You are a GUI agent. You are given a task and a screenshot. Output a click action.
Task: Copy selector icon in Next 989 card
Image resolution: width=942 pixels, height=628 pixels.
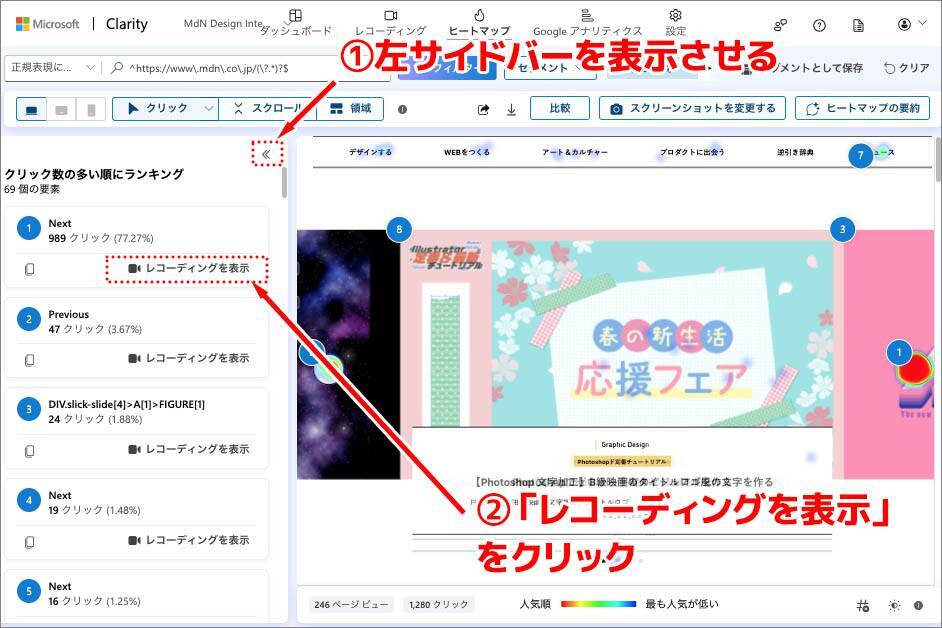pyautogui.click(x=29, y=269)
